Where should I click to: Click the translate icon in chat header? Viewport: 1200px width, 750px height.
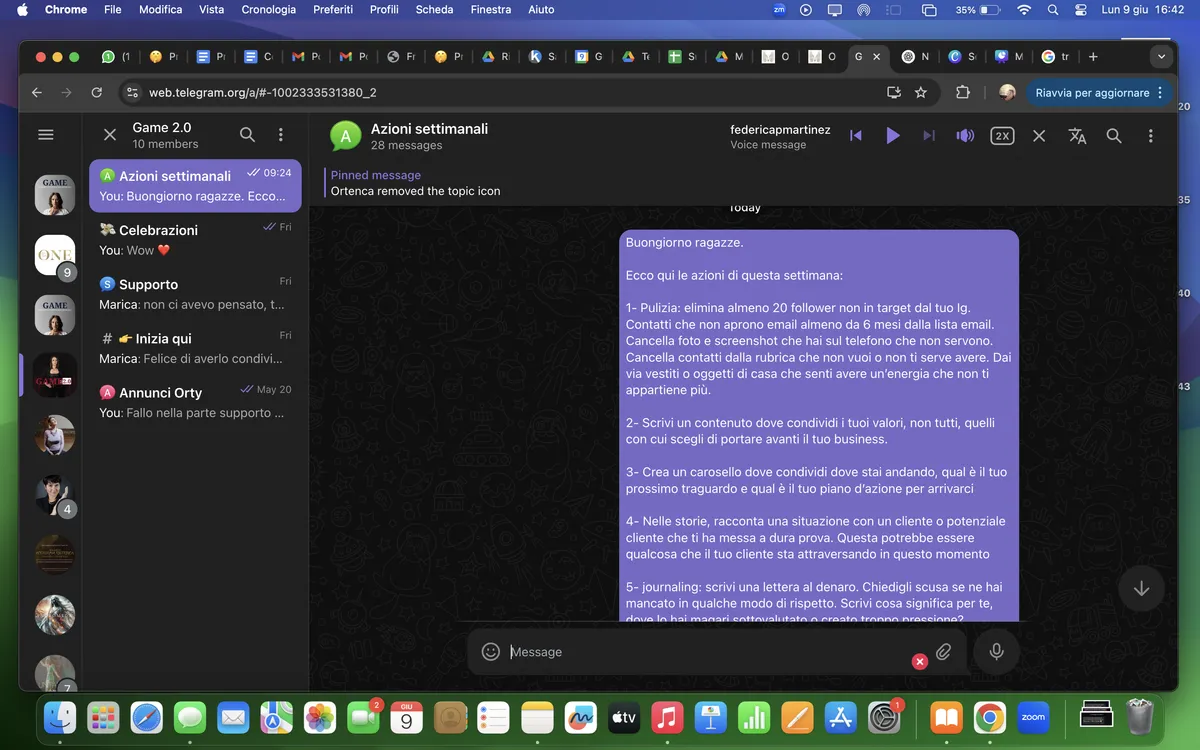[1077, 136]
